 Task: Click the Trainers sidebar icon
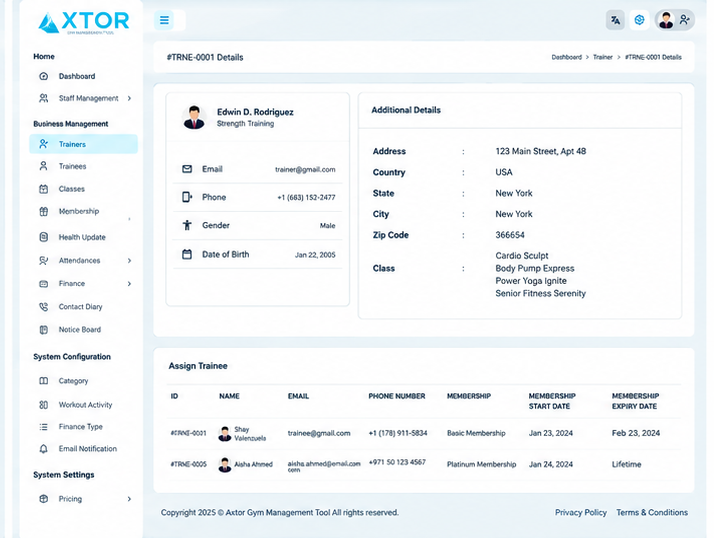pyautogui.click(x=44, y=144)
